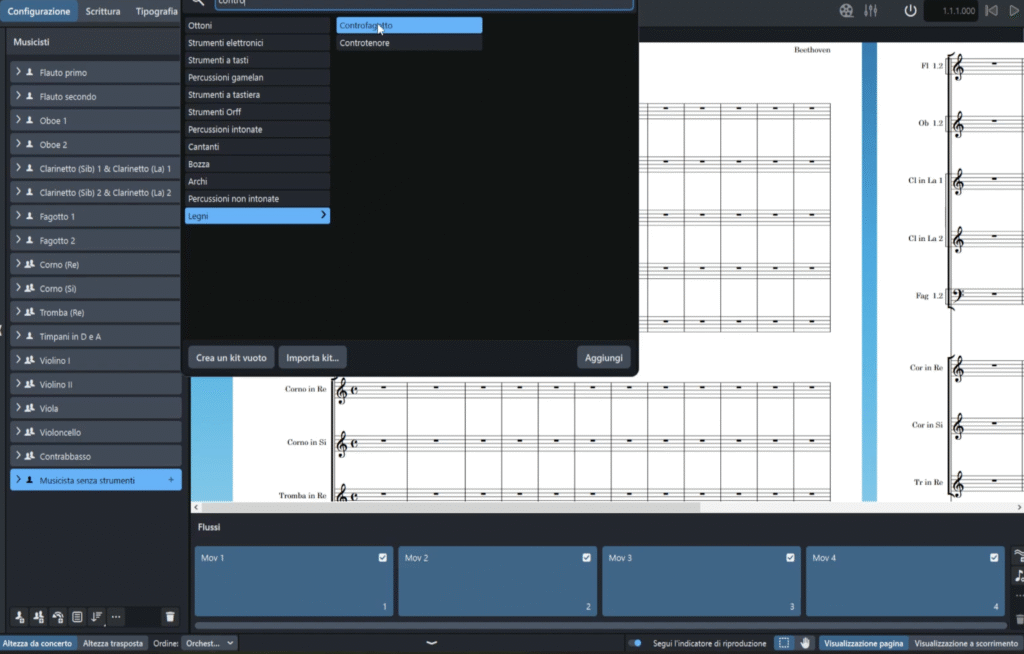This screenshot has width=1024, height=654.
Task: Click the add section player icon
Action: (x=39, y=617)
